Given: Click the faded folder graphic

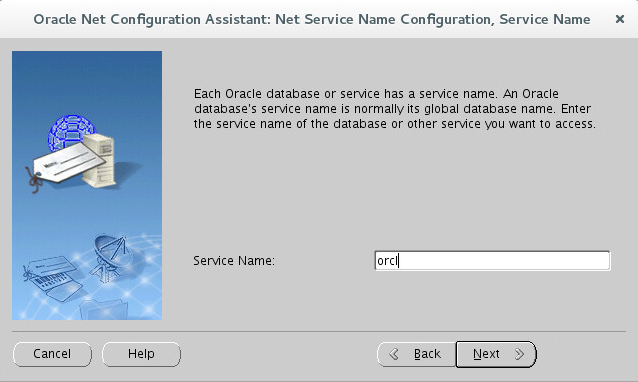Looking at the screenshot, I should (103, 309).
